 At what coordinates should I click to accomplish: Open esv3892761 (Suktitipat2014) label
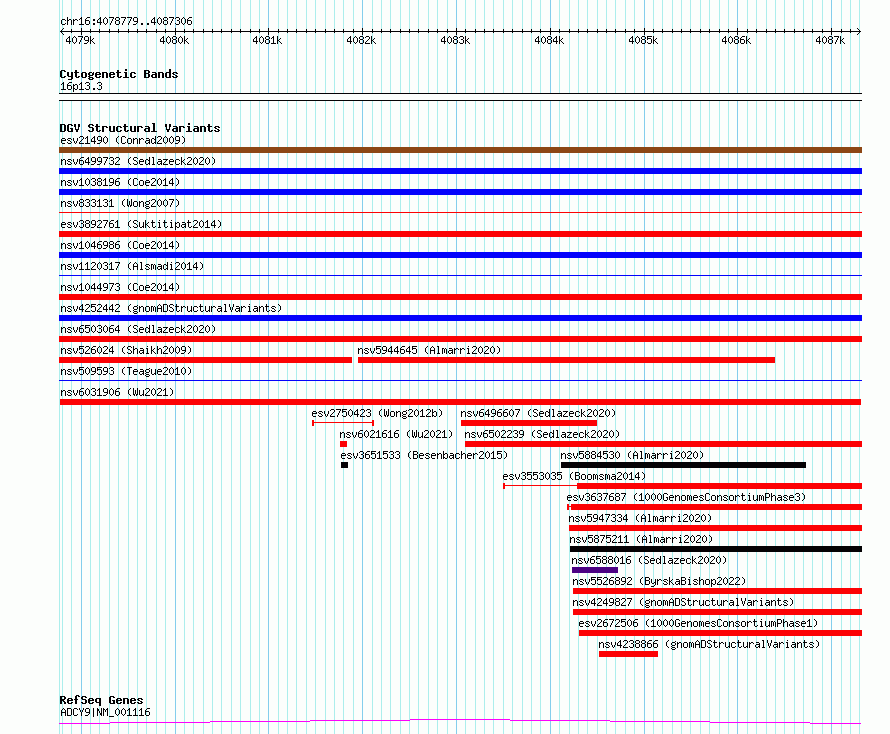point(141,224)
